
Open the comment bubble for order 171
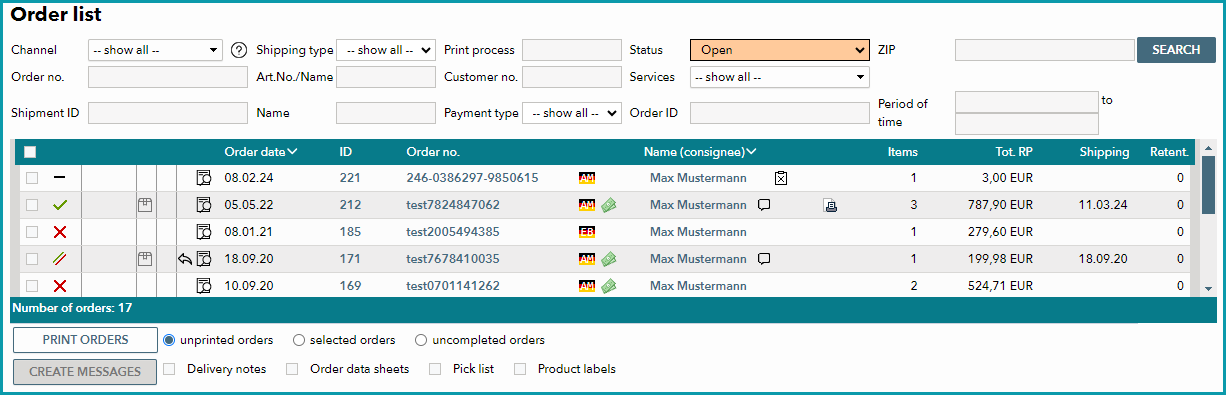coord(764,259)
